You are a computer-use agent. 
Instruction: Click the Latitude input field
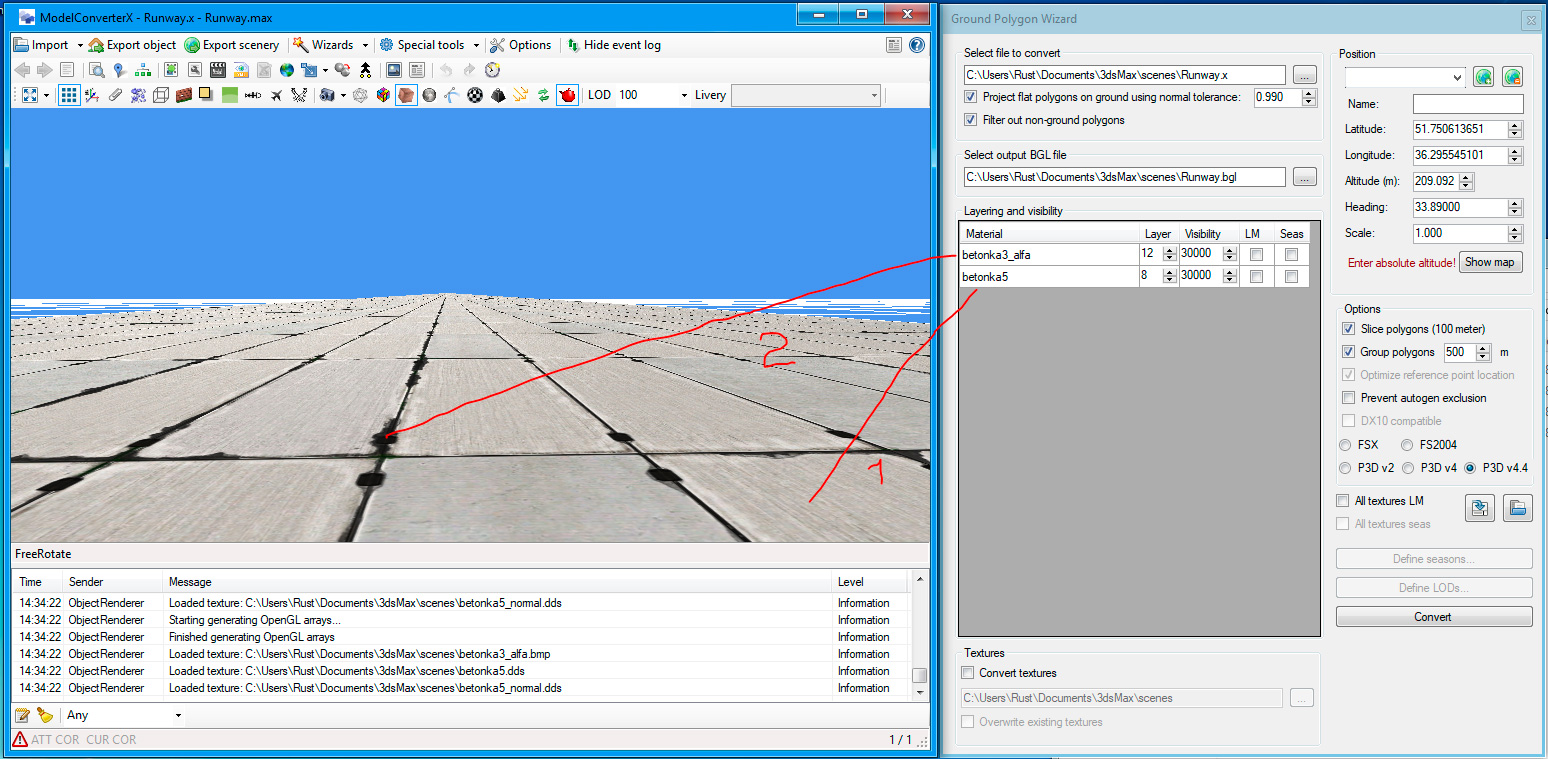tap(1460, 130)
